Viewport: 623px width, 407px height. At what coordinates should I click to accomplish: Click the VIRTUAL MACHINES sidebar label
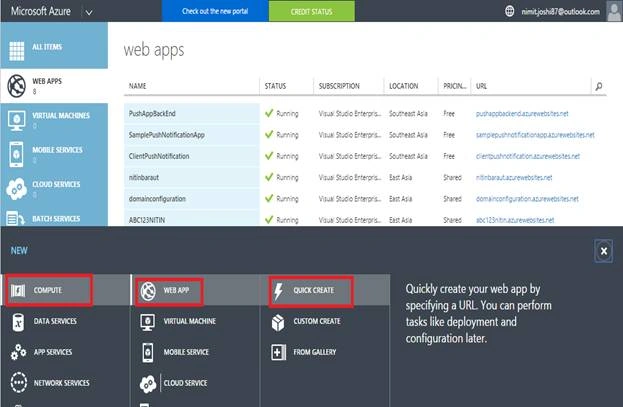coord(61,116)
